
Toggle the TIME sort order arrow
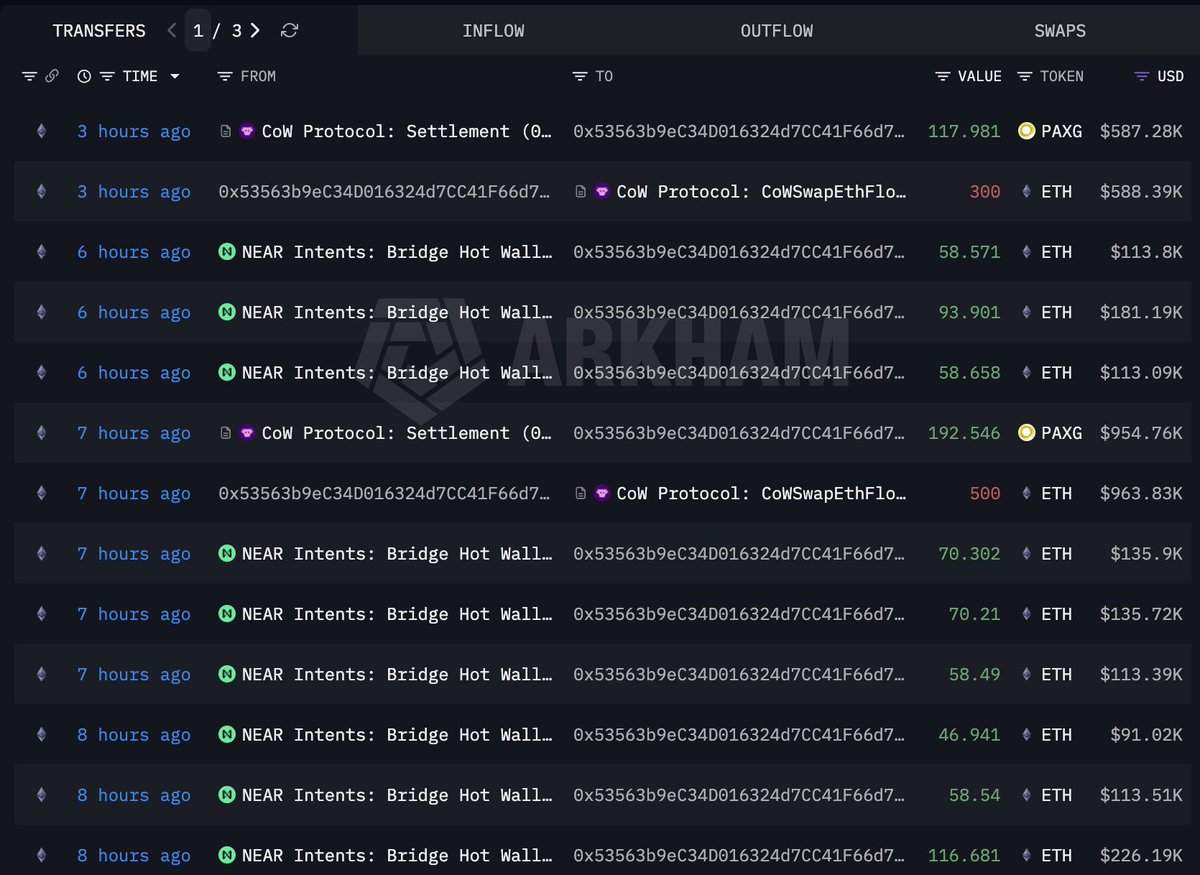(175, 76)
